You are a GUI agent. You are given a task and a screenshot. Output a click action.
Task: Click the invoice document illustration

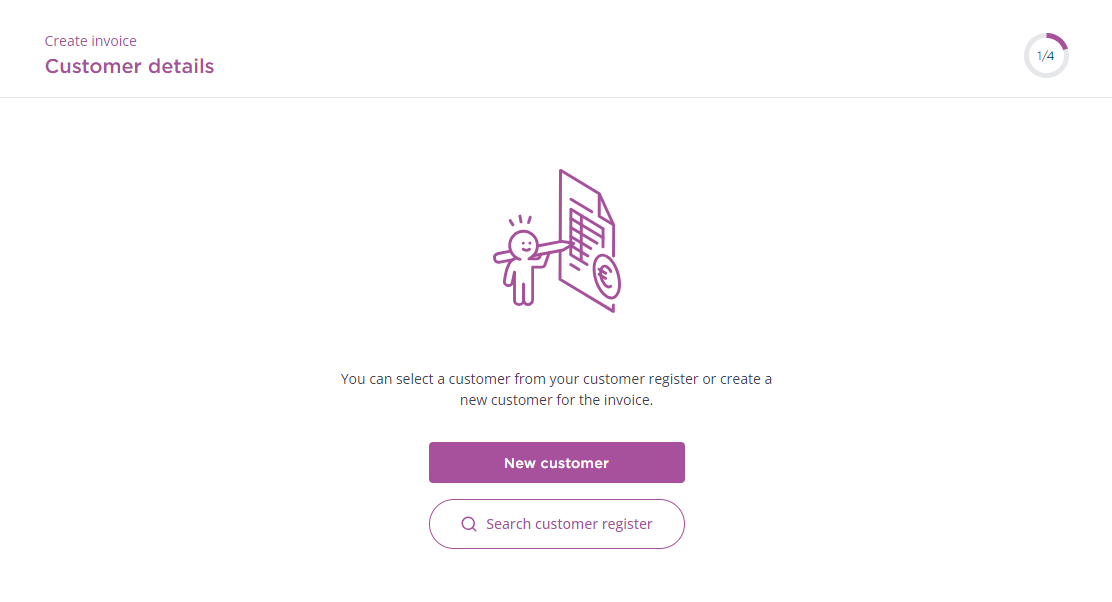[588, 241]
